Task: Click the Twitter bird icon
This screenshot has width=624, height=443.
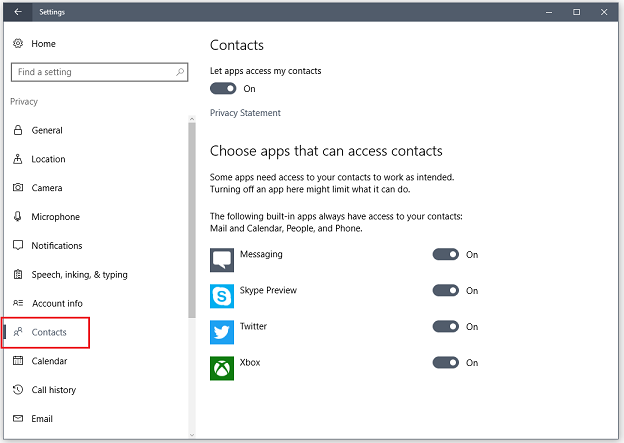Action: coord(222,332)
